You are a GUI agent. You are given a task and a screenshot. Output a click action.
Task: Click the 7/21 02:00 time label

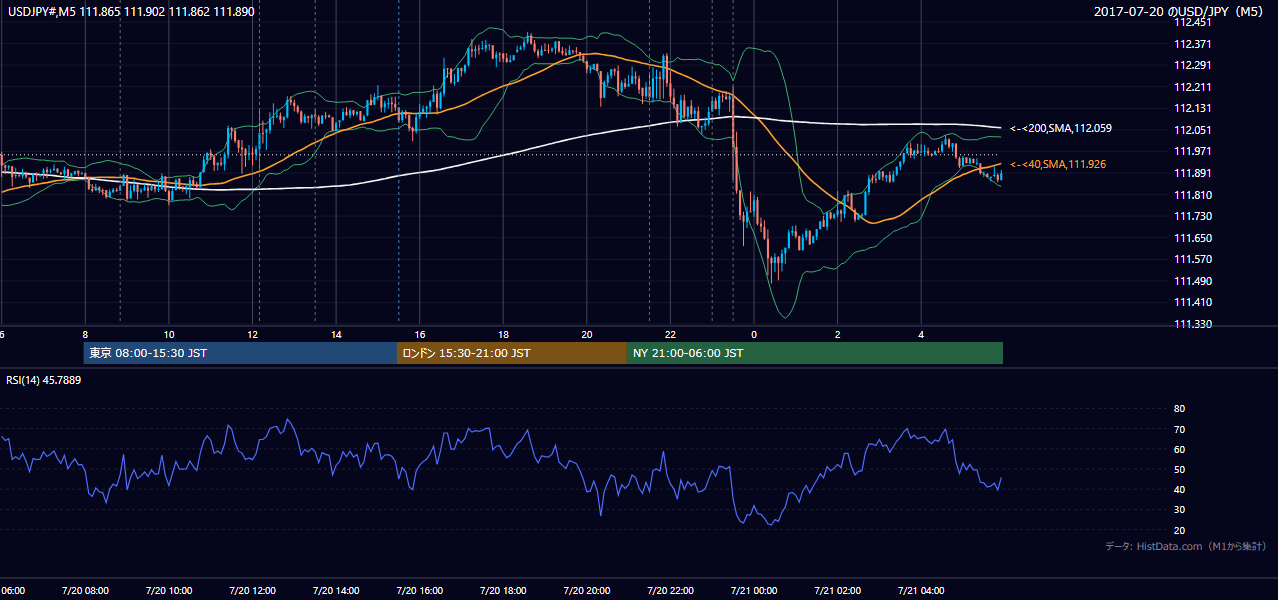click(838, 591)
